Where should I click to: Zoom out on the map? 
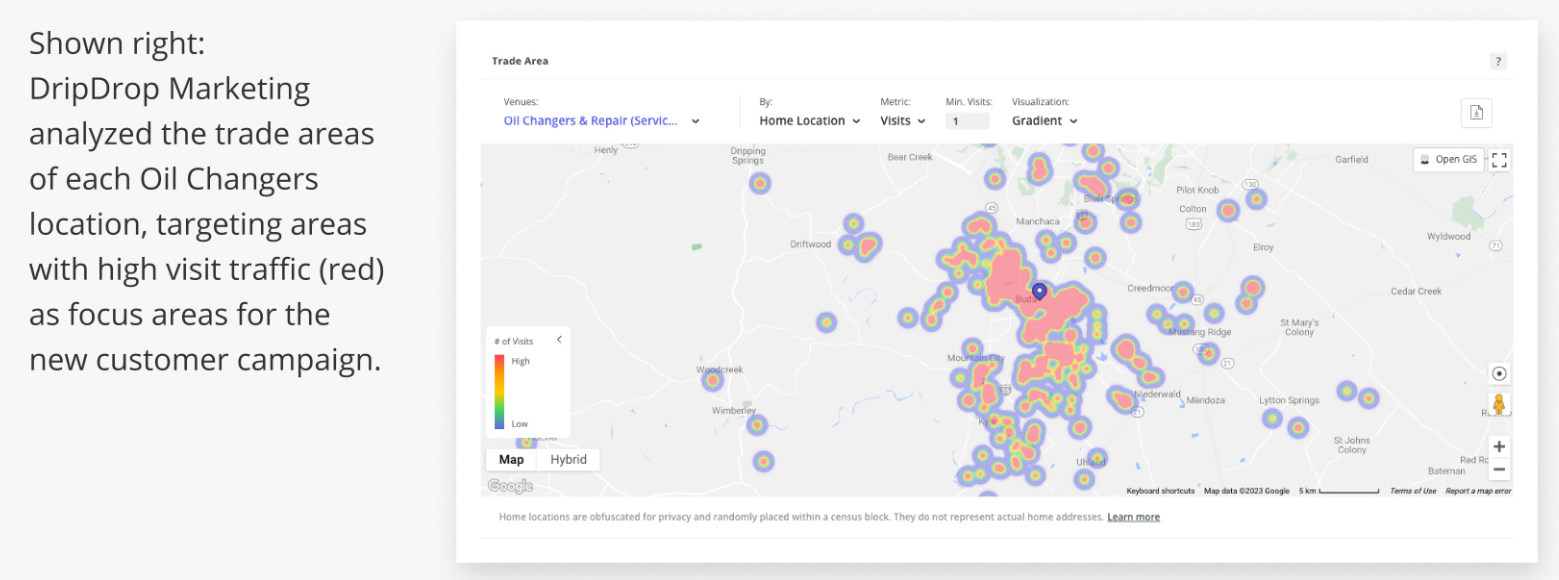click(1499, 469)
